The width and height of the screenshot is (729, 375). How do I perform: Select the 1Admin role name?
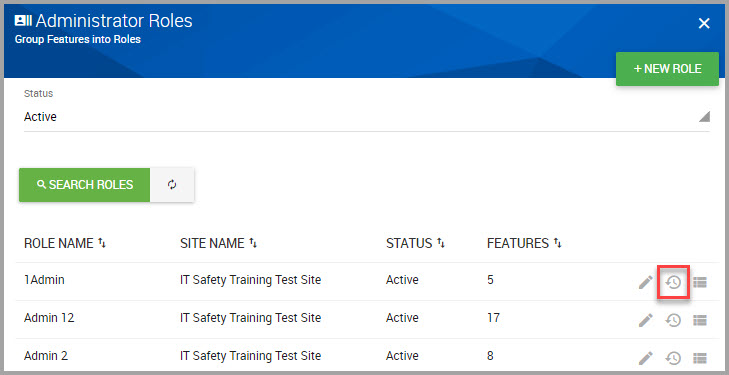(x=44, y=280)
